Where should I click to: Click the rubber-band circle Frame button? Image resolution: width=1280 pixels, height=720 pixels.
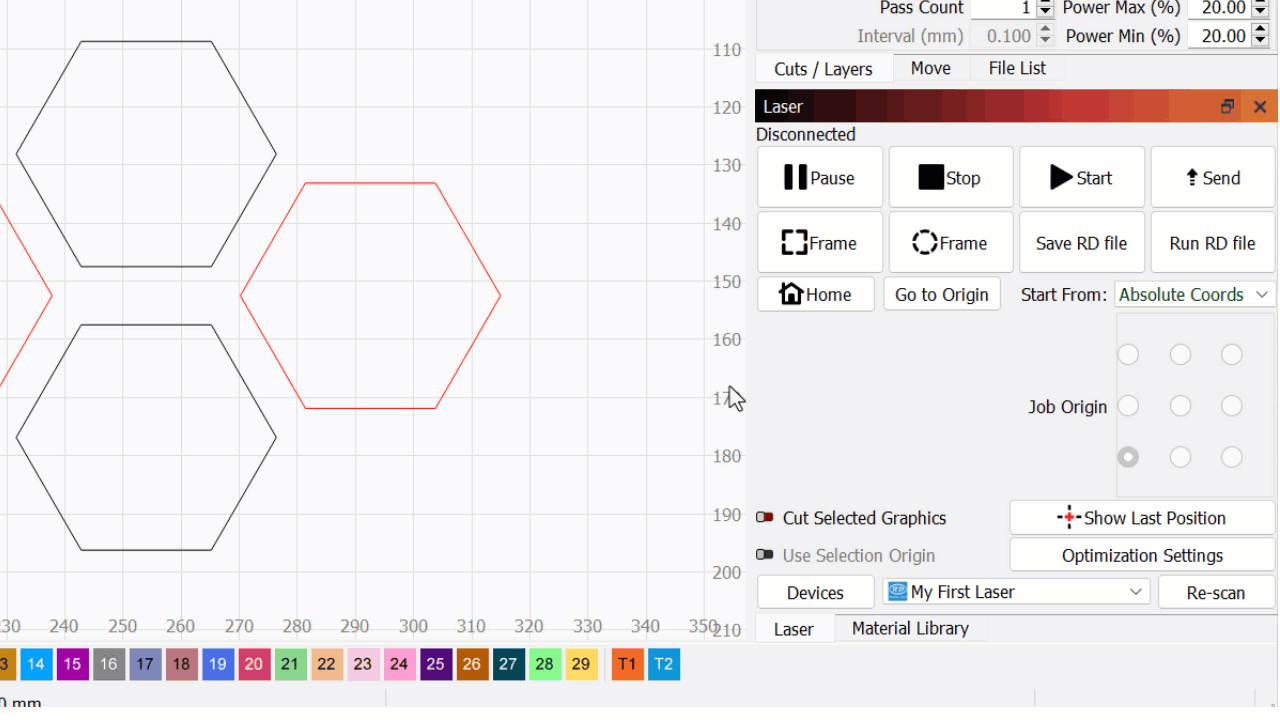click(x=950, y=243)
